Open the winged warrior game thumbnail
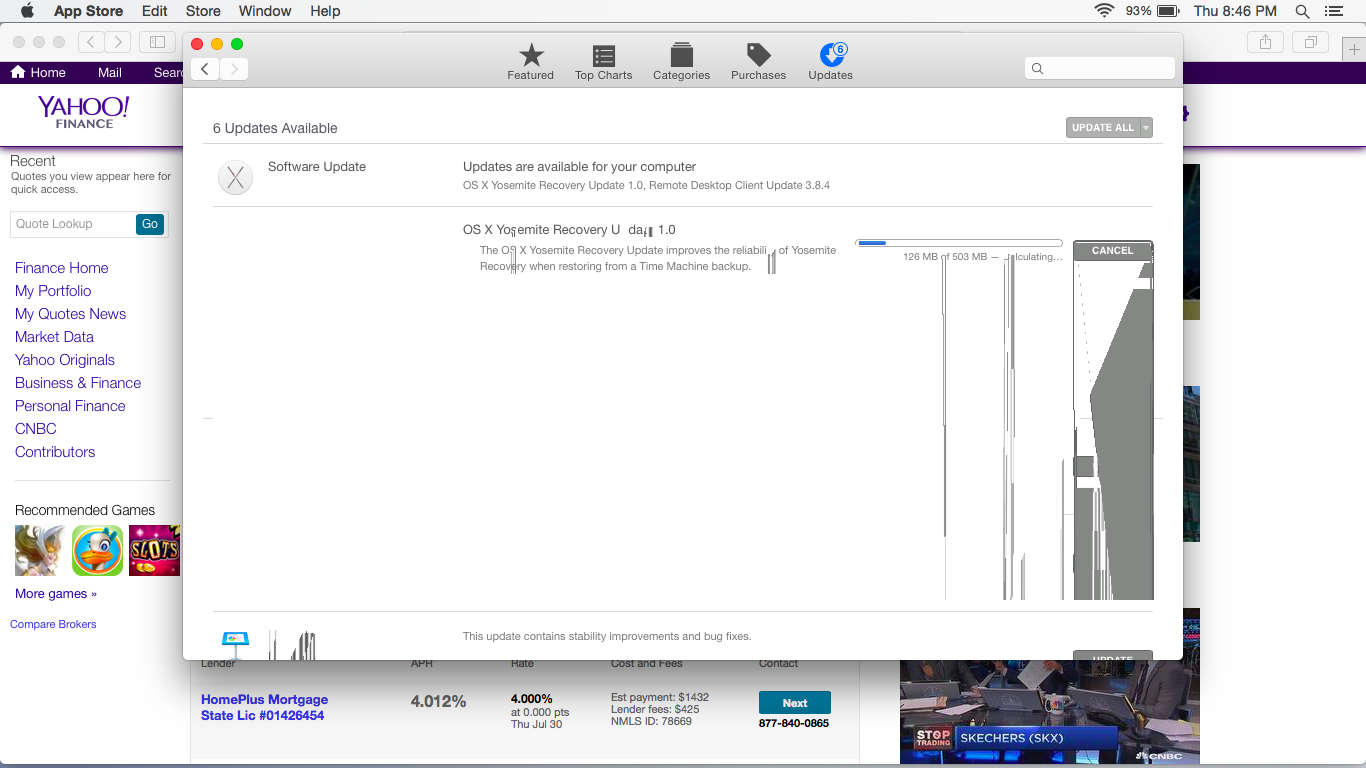Image resolution: width=1366 pixels, height=768 pixels. [41, 550]
